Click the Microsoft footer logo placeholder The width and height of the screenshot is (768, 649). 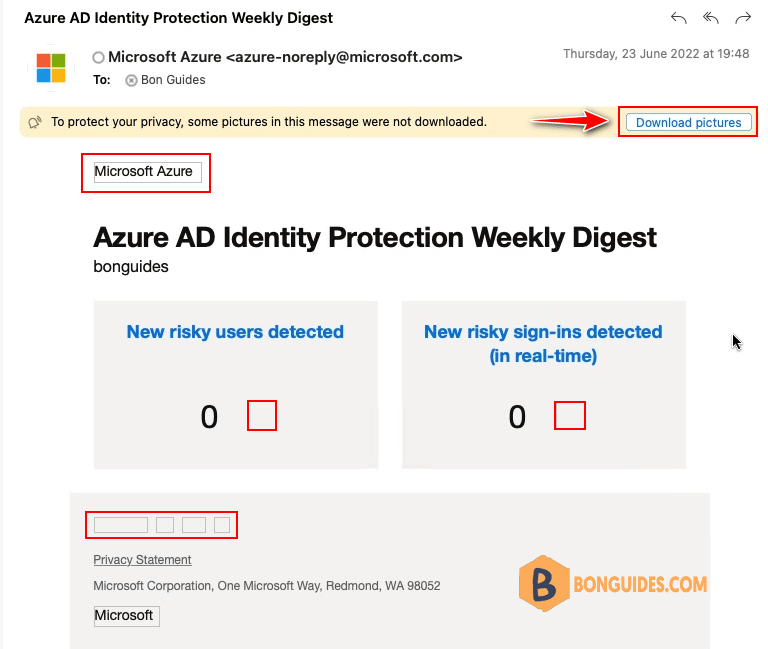[126, 616]
